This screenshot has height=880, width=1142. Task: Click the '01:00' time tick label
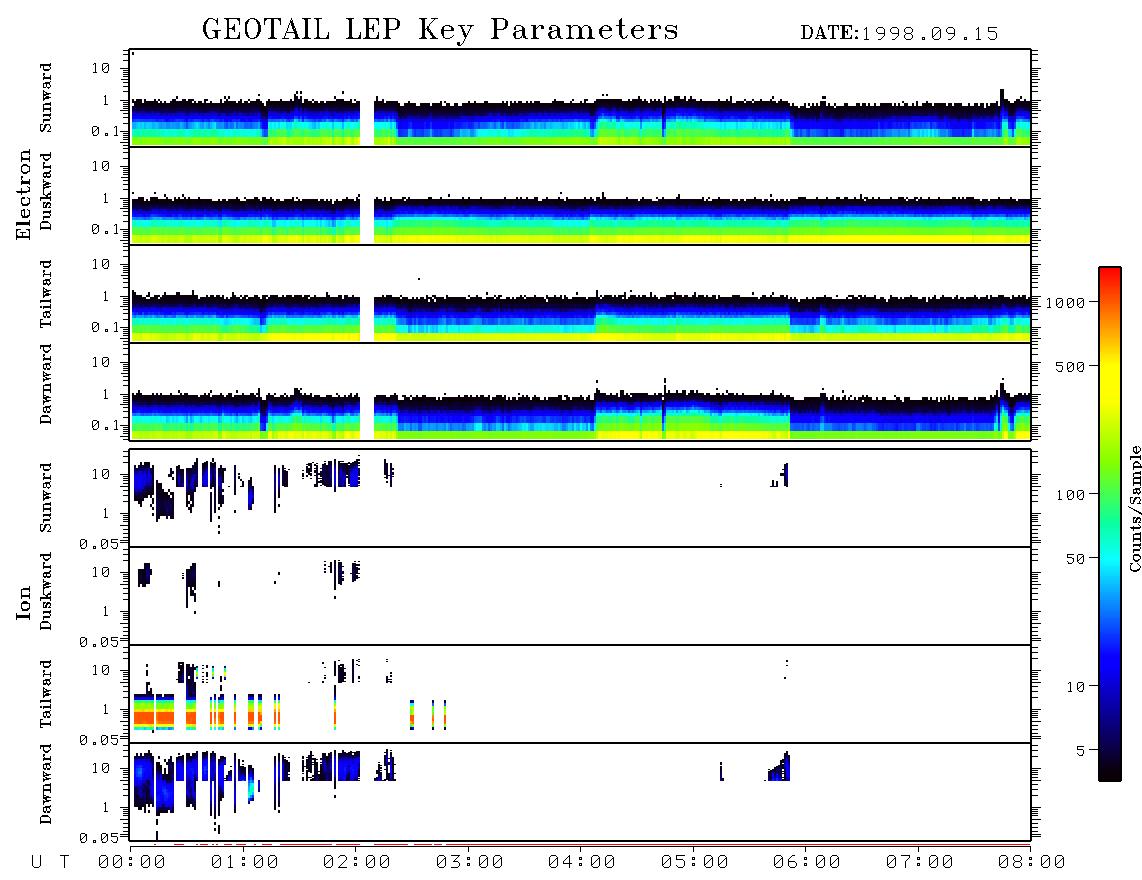[245, 863]
